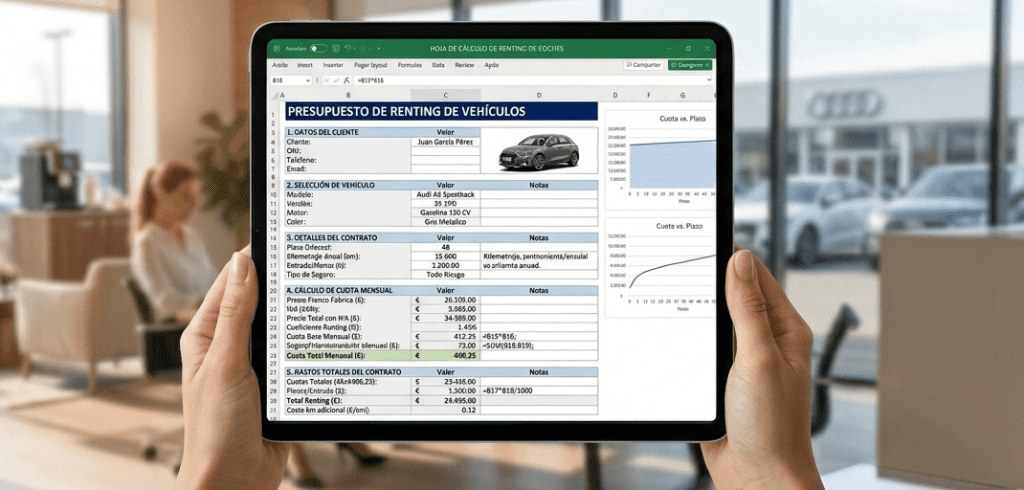
Task: Select the Audi car picture in sheet
Action: tap(538, 151)
